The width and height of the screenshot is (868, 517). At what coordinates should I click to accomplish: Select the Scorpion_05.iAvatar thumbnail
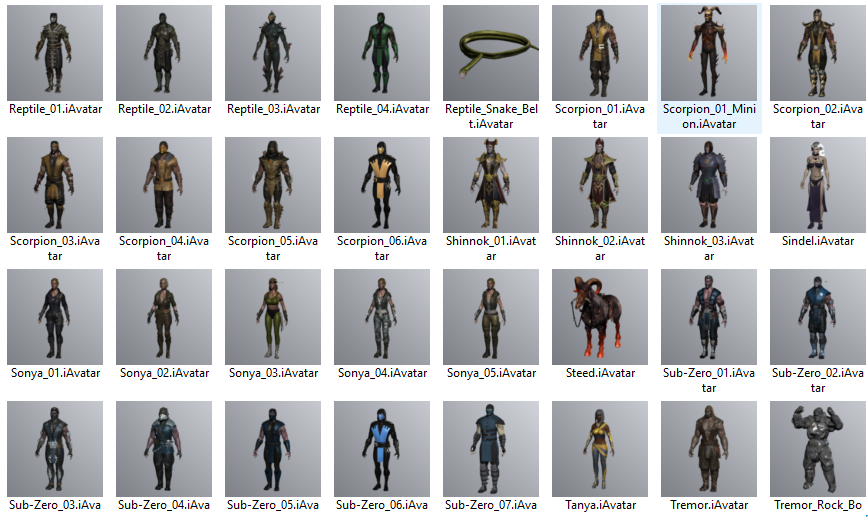[273, 185]
